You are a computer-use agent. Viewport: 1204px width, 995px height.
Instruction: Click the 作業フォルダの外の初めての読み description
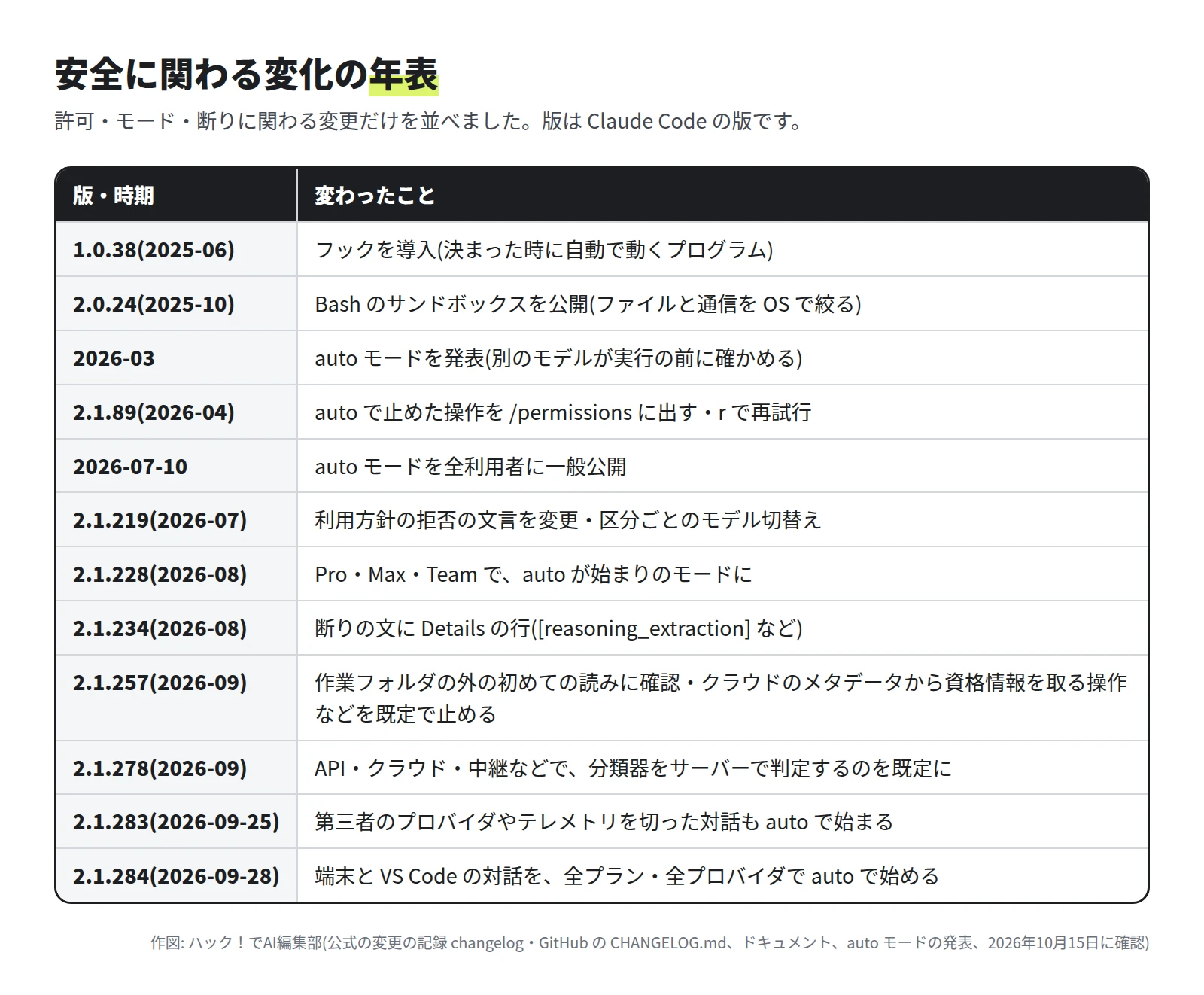(721, 698)
